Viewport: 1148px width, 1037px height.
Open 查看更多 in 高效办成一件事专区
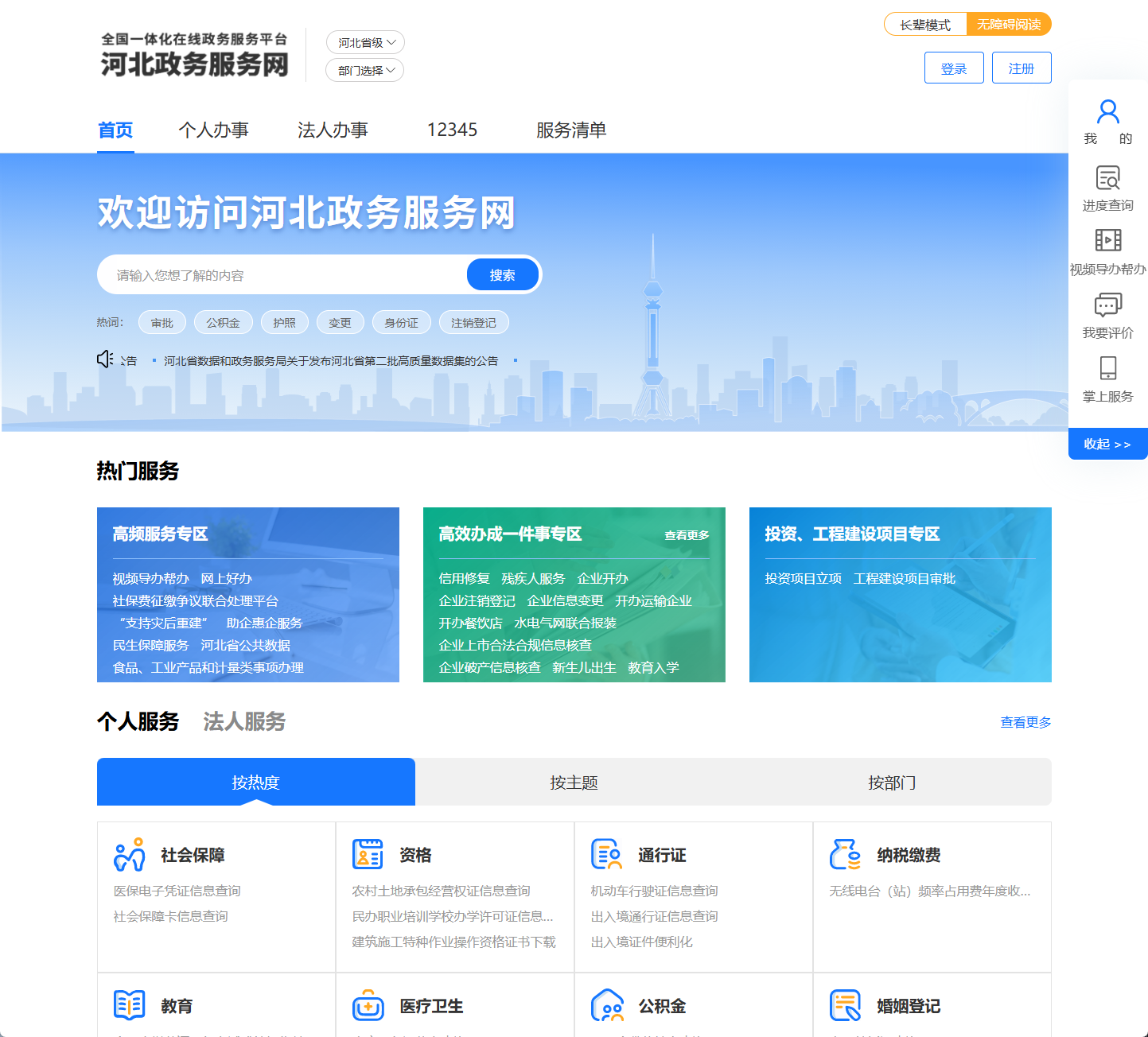pos(686,535)
